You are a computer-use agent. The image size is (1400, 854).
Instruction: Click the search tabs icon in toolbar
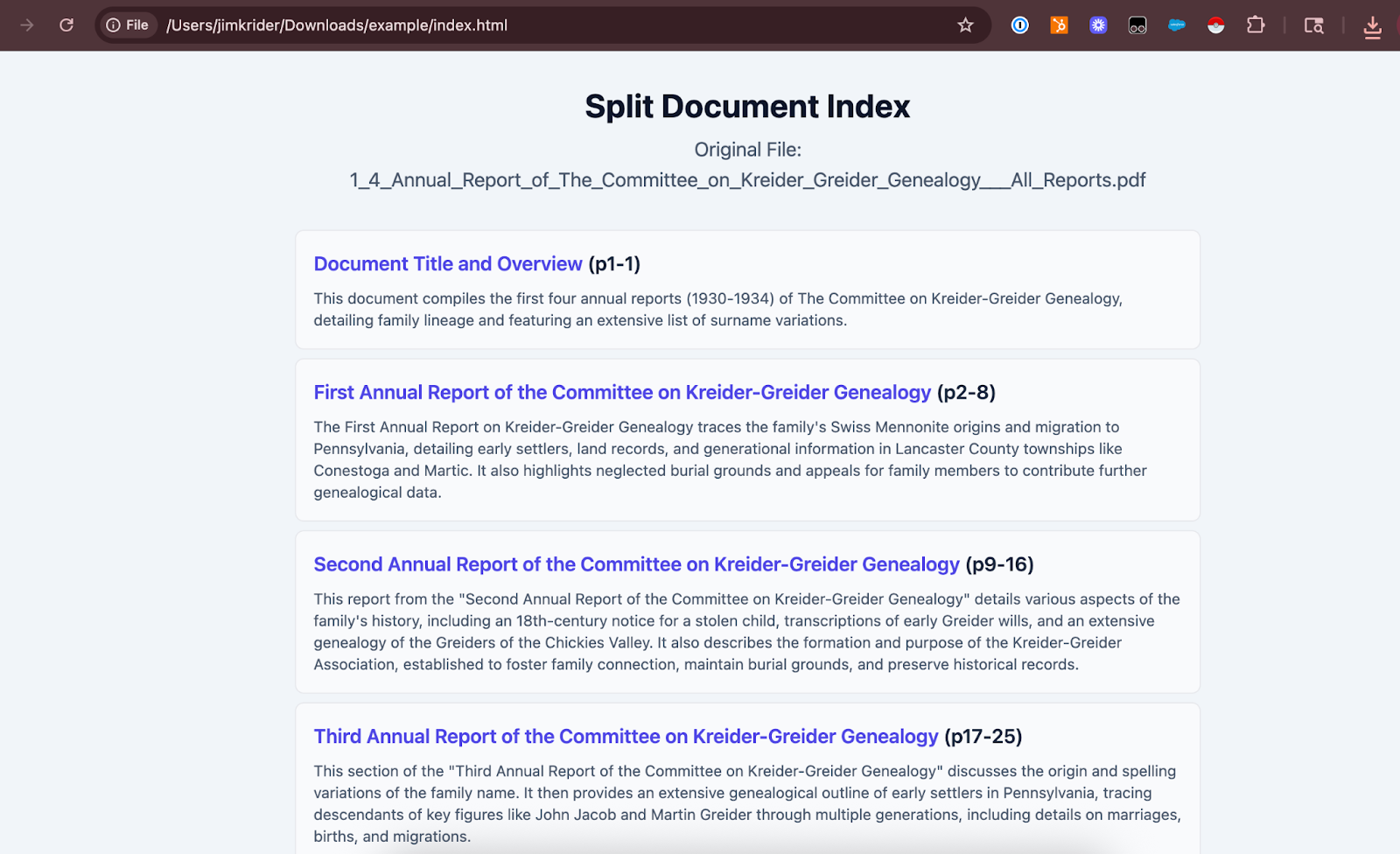1313,25
